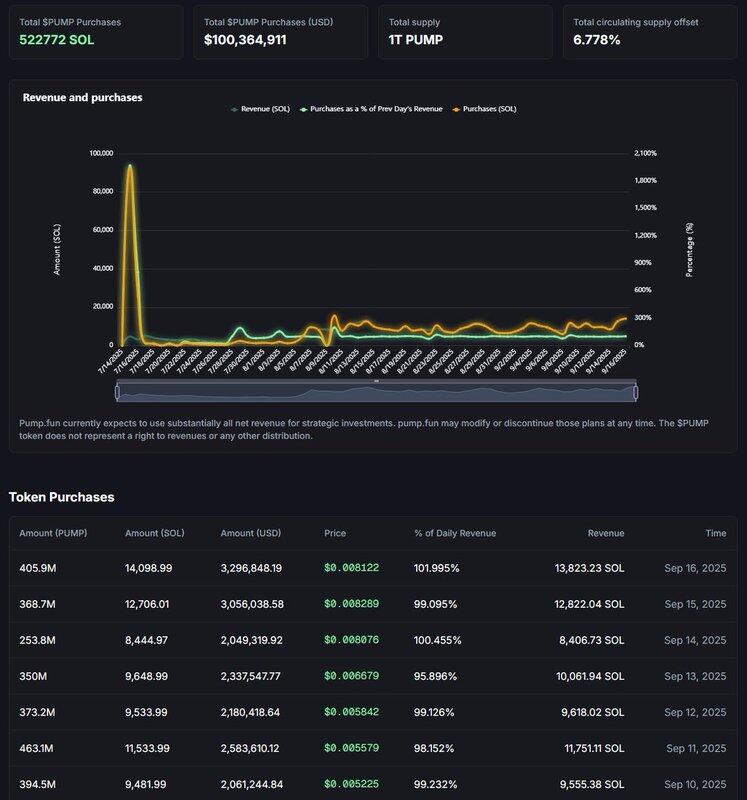Click the Sep 10, 2025 date cell
747x800 pixels.
point(695,784)
